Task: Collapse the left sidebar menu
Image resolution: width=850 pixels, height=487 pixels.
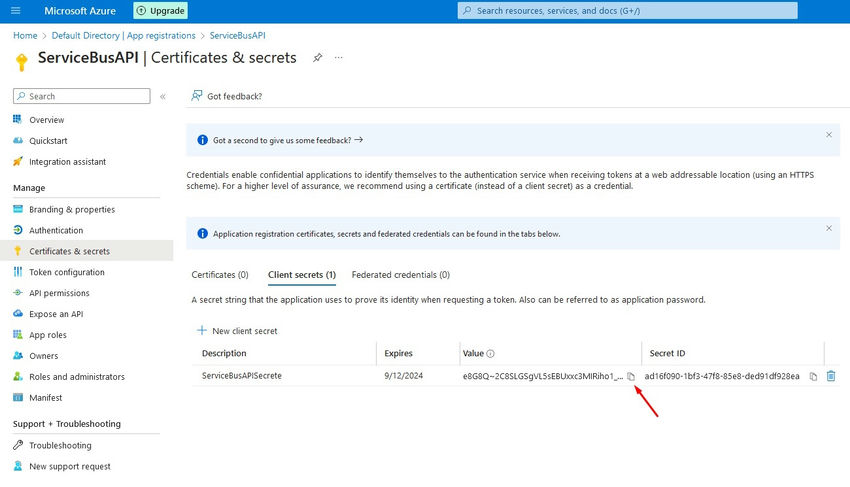Action: tap(163, 97)
